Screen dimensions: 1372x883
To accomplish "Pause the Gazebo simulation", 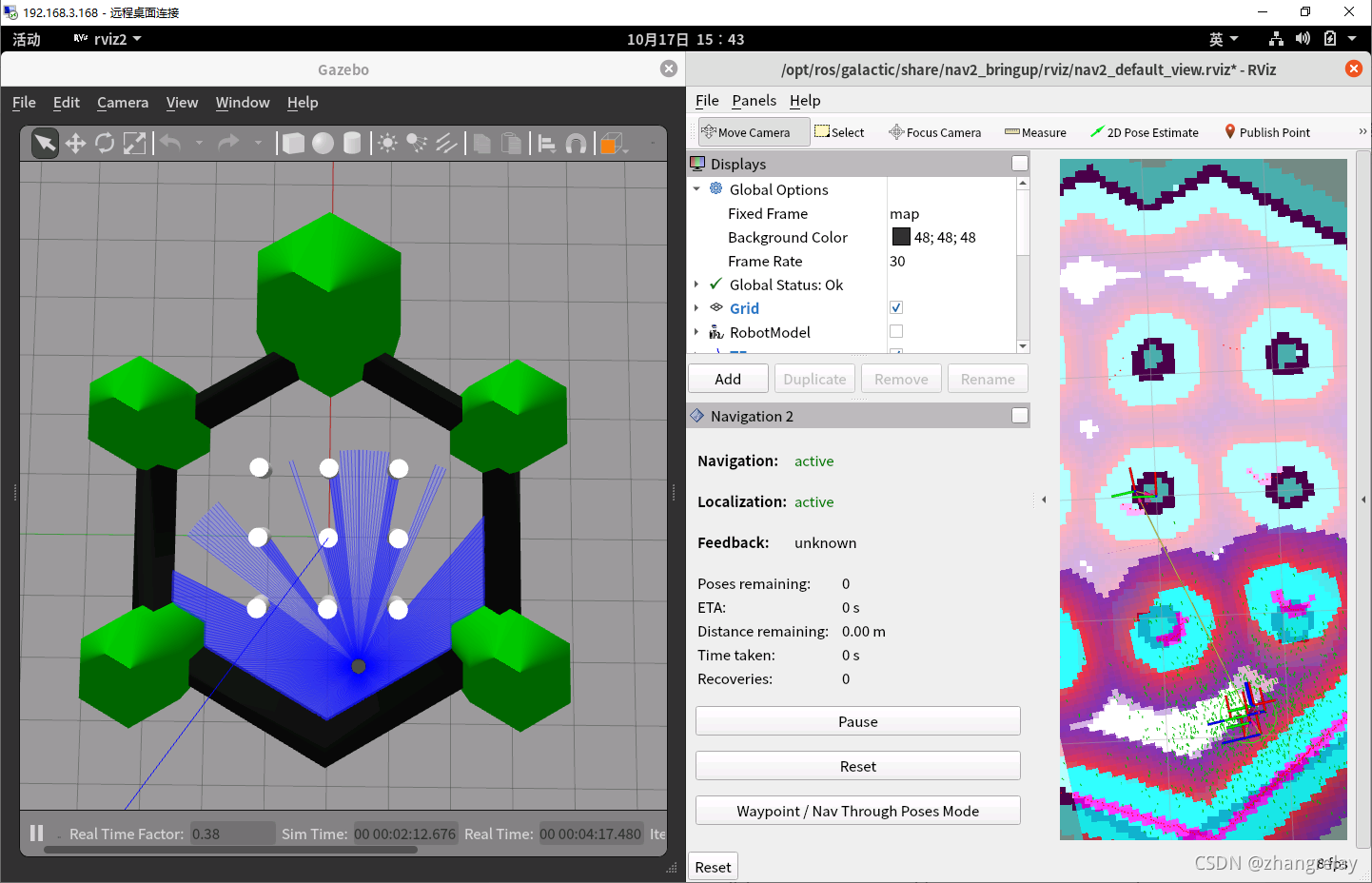I will coord(37,833).
